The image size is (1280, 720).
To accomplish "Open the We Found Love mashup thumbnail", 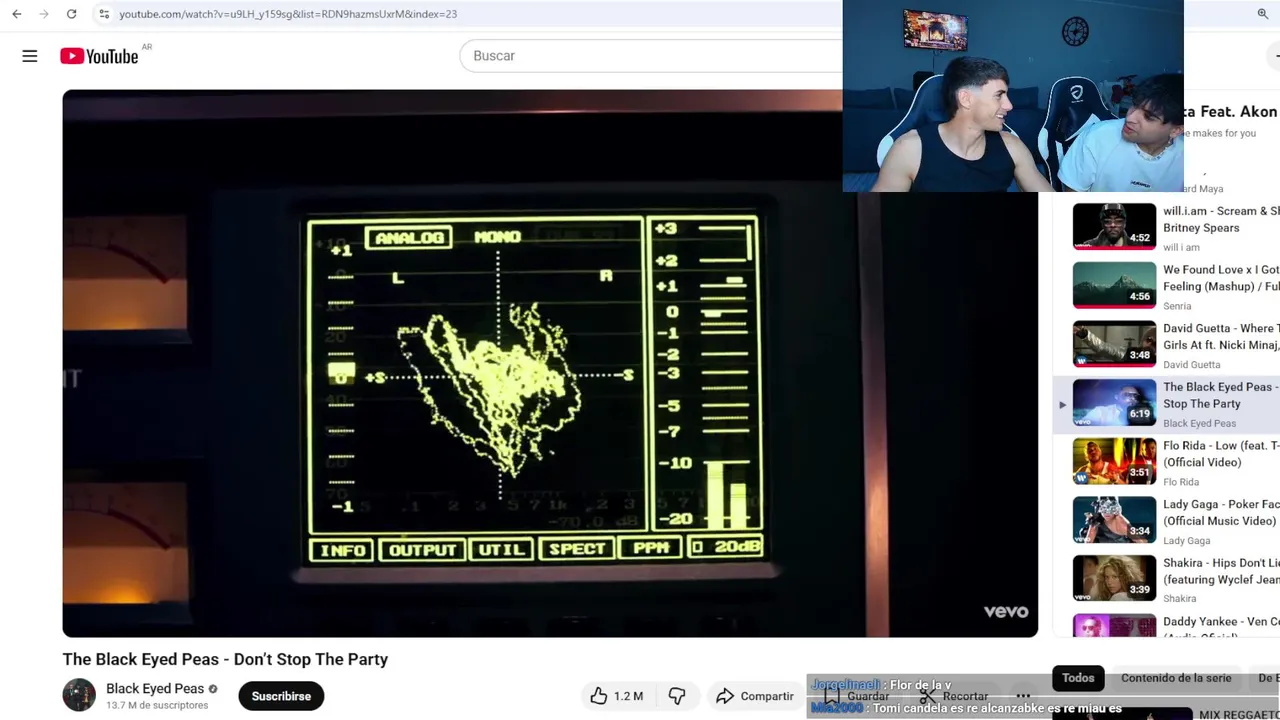I will pyautogui.click(x=1114, y=285).
